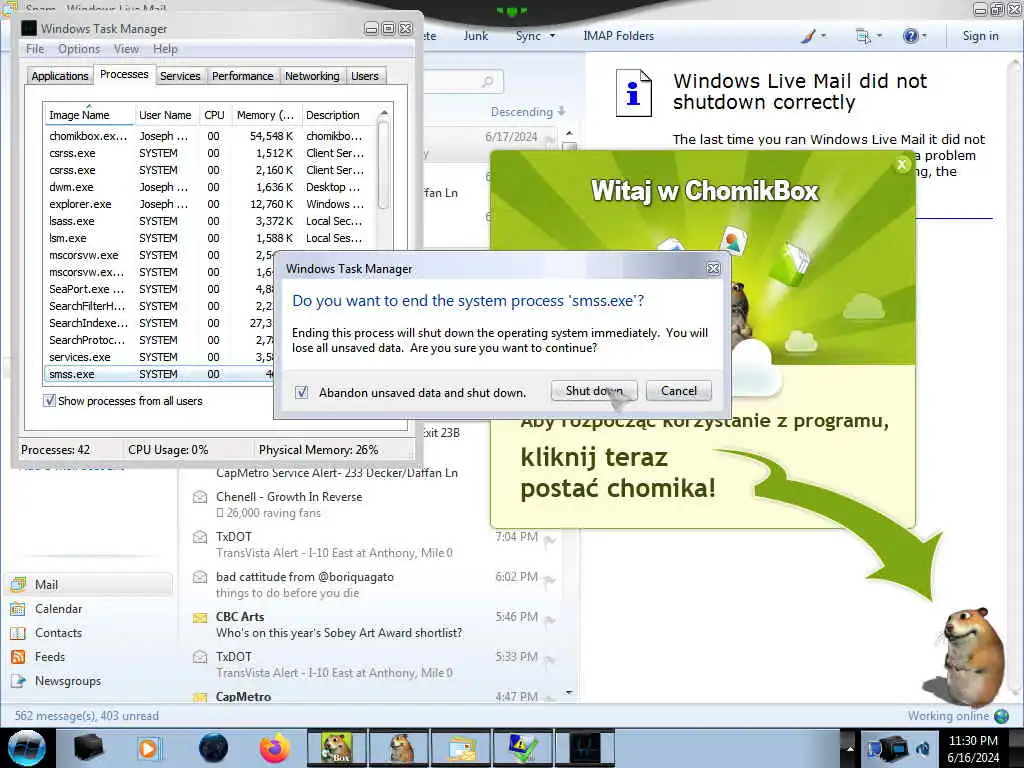Switch to the Applications tab in Task Manager
1024x768 pixels.
click(59, 76)
